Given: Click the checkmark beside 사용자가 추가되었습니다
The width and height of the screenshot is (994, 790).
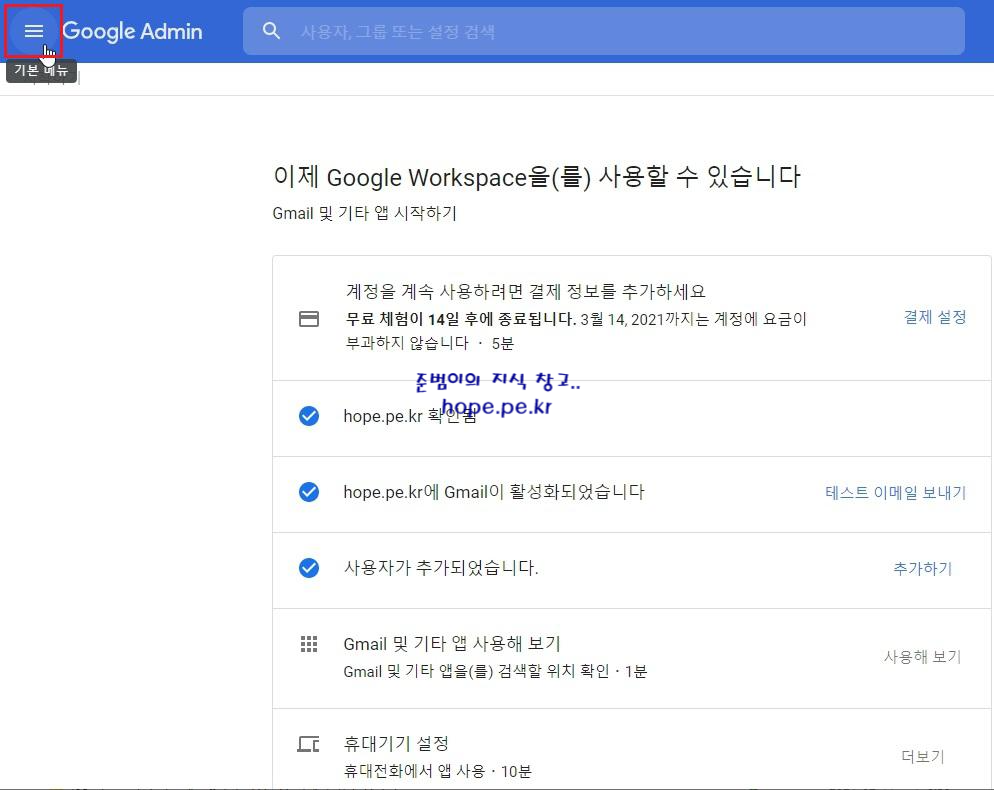Looking at the screenshot, I should pos(309,568).
